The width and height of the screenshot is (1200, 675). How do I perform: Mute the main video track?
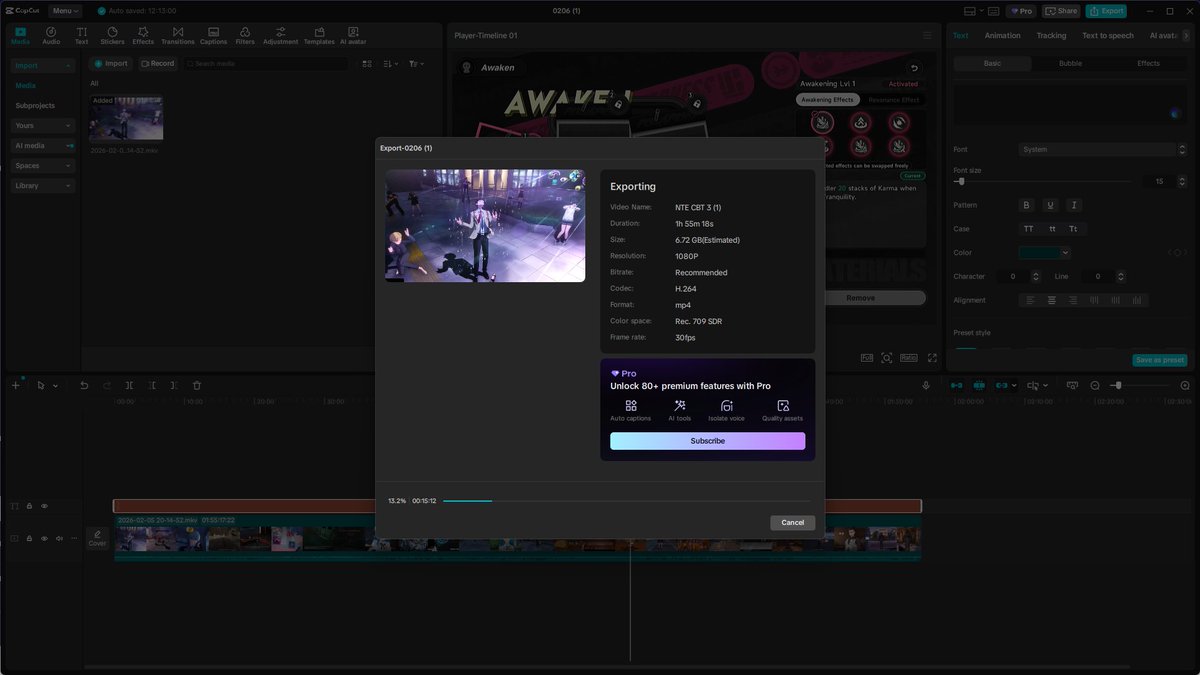coord(59,538)
